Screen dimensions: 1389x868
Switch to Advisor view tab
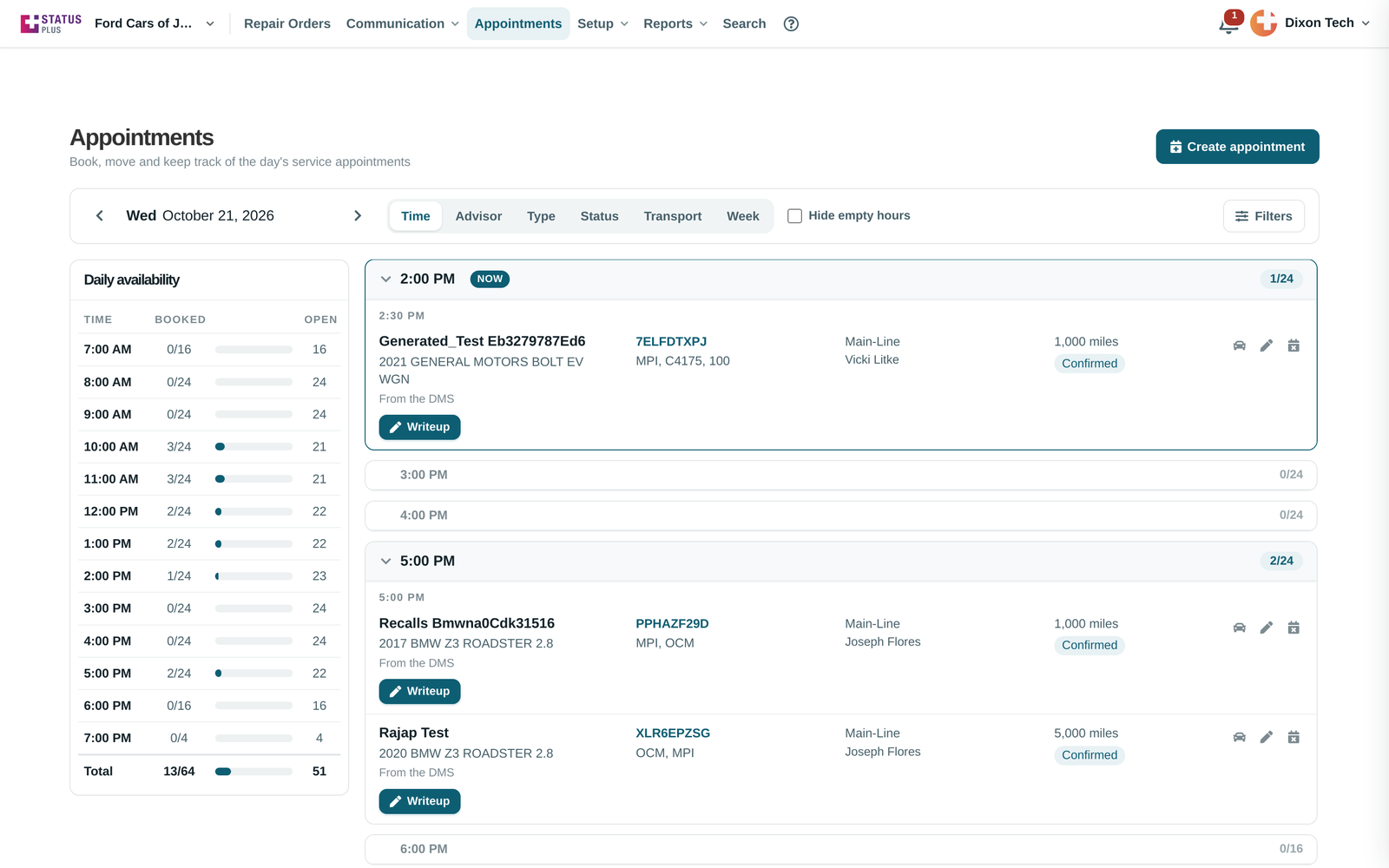pos(478,216)
